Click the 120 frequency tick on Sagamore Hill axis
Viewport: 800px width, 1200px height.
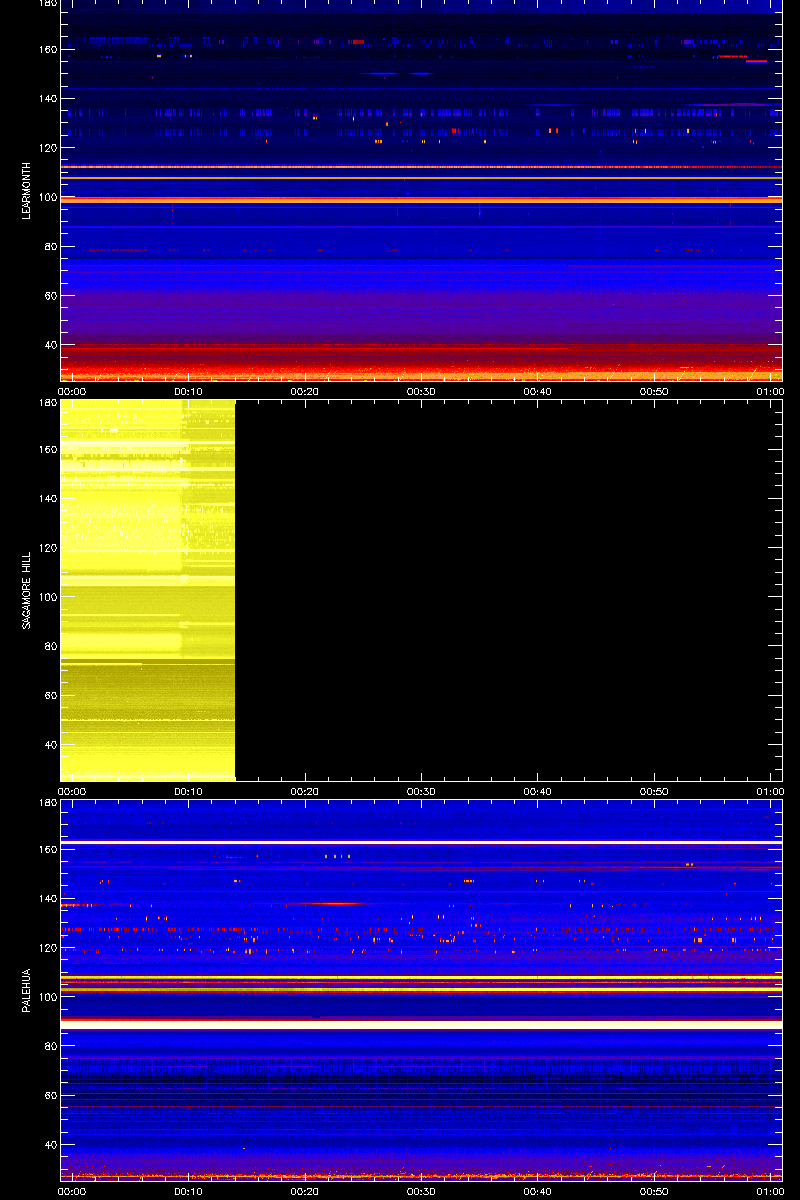(x=47, y=548)
